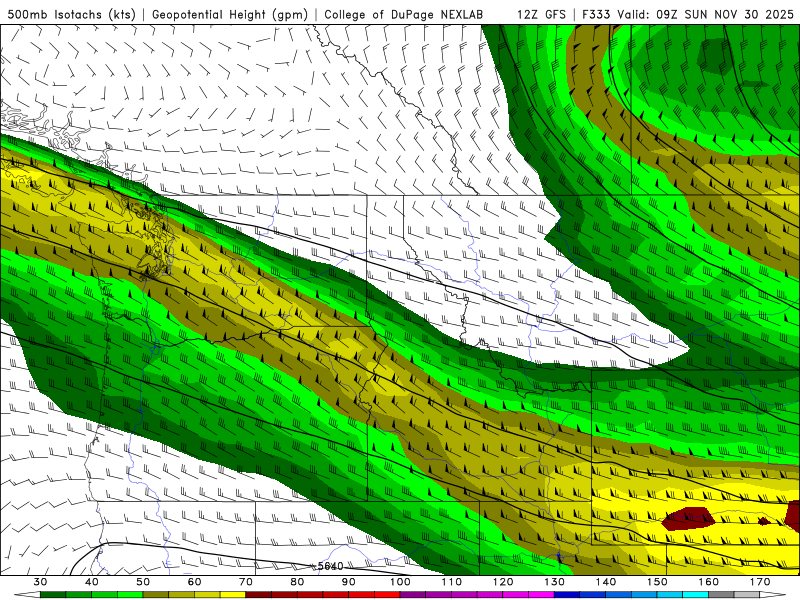Click the "100" value on the color scale
Viewport: 800px width, 600px height.
pos(400,582)
